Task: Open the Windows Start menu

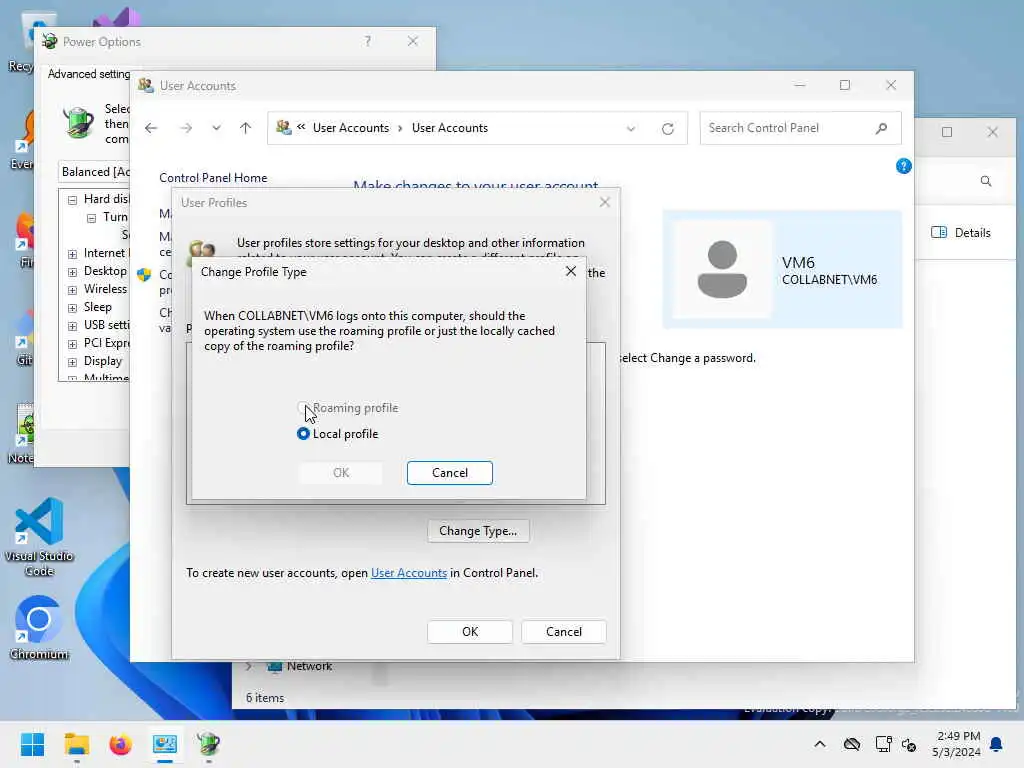Action: pyautogui.click(x=32, y=744)
